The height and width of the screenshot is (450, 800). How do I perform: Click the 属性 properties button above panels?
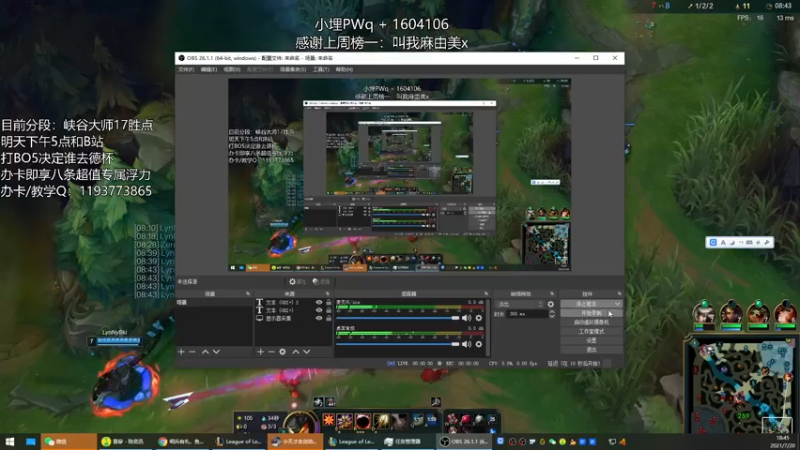point(297,282)
